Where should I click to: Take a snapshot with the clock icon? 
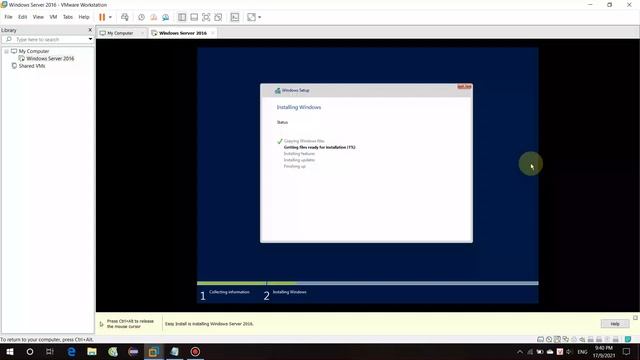141,17
